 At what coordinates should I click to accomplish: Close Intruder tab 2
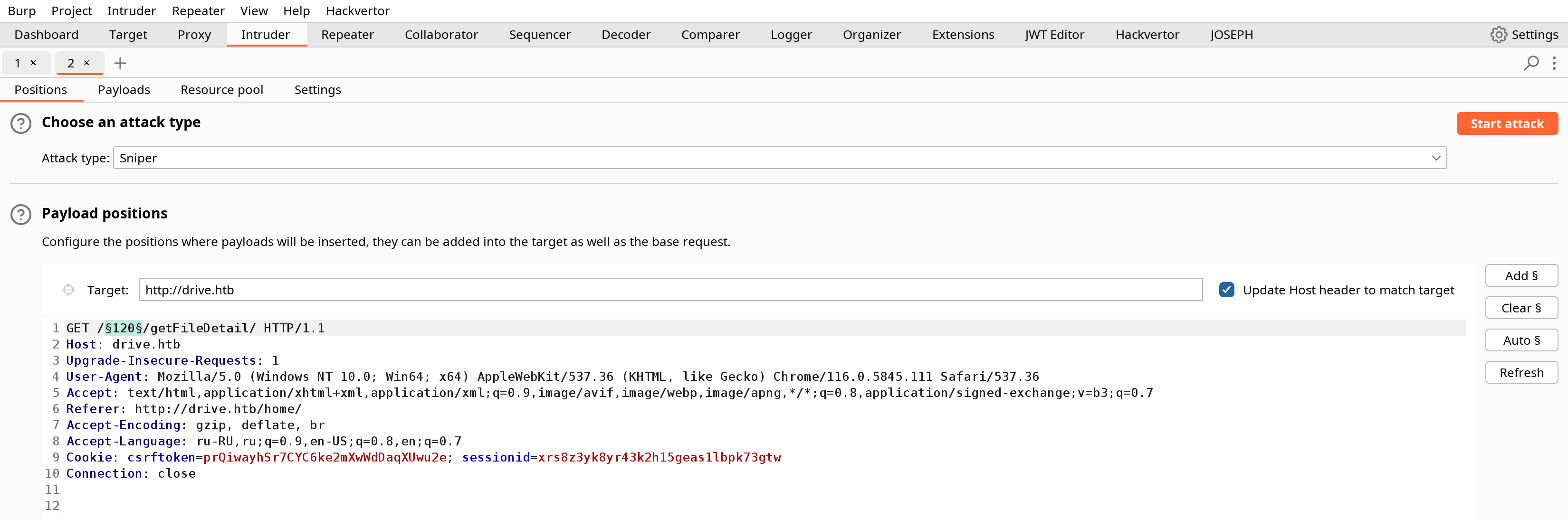[86, 63]
